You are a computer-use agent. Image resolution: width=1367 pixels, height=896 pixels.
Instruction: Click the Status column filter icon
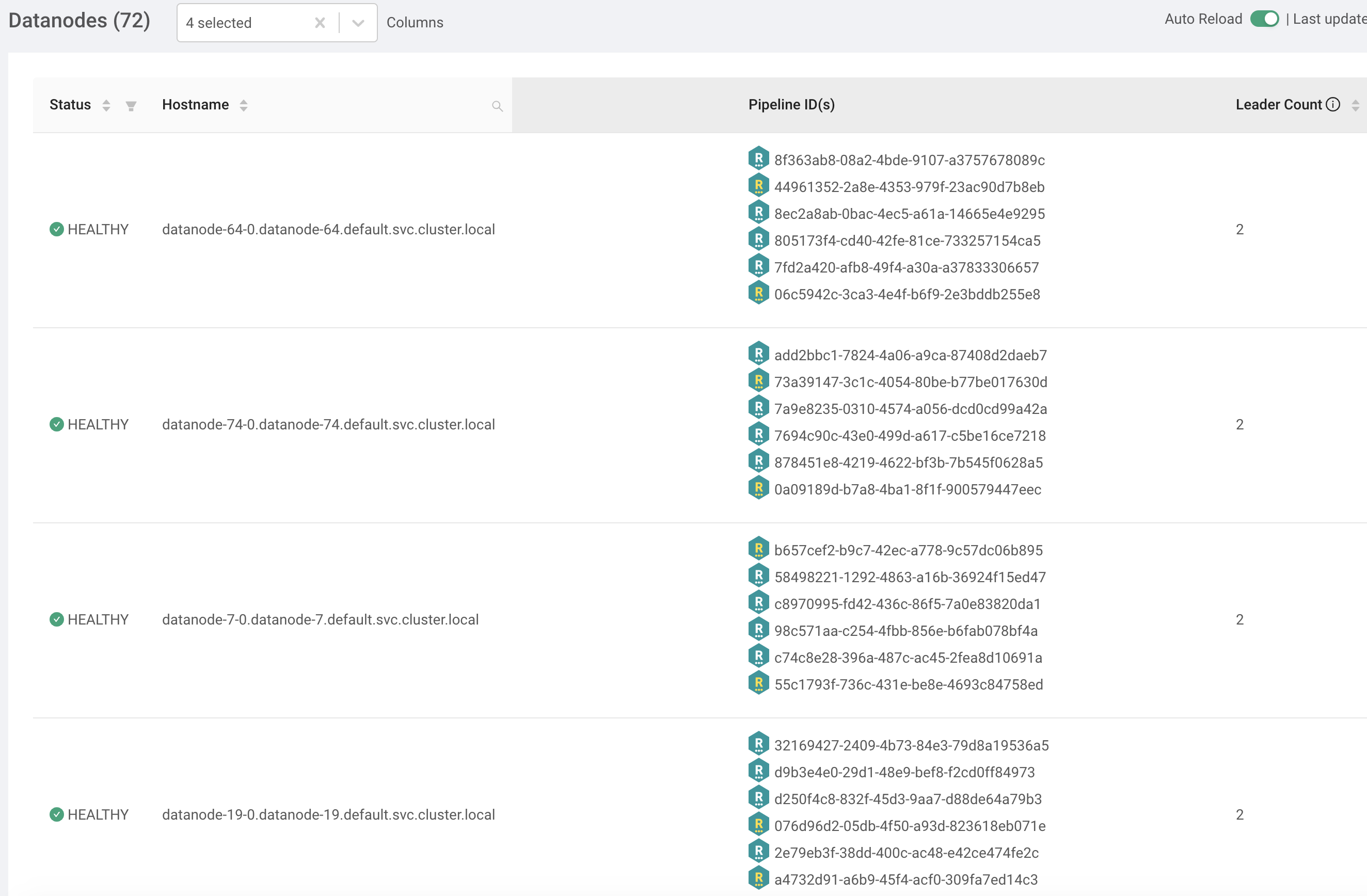[131, 106]
